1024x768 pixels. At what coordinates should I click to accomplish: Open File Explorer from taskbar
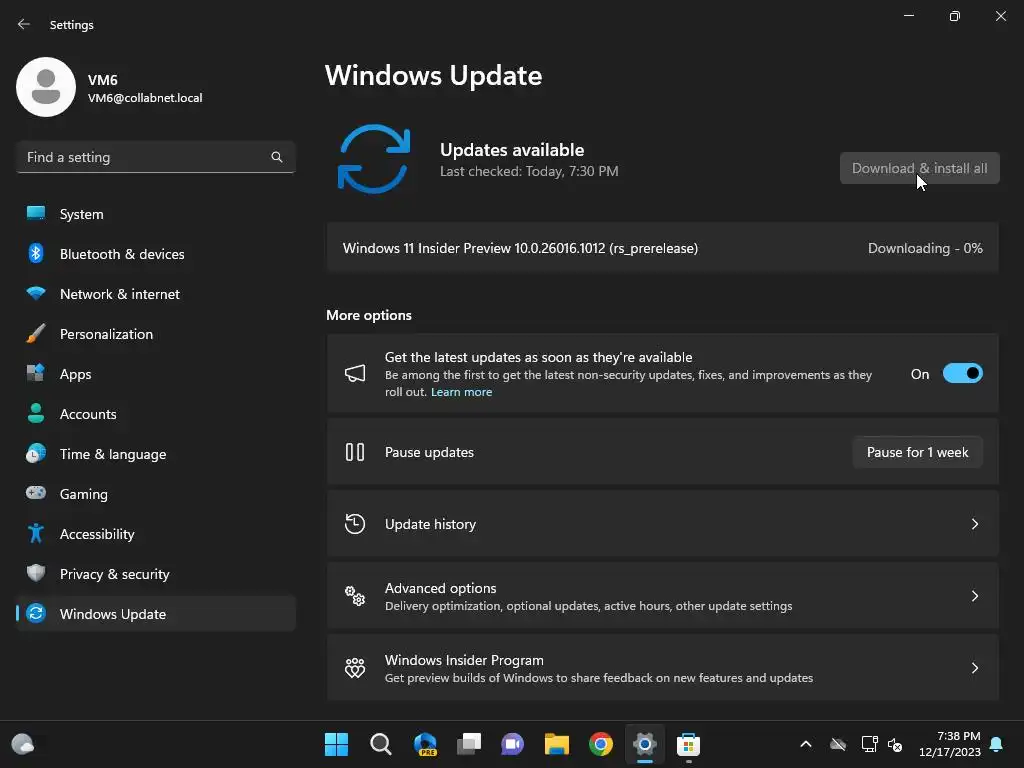[x=557, y=744]
